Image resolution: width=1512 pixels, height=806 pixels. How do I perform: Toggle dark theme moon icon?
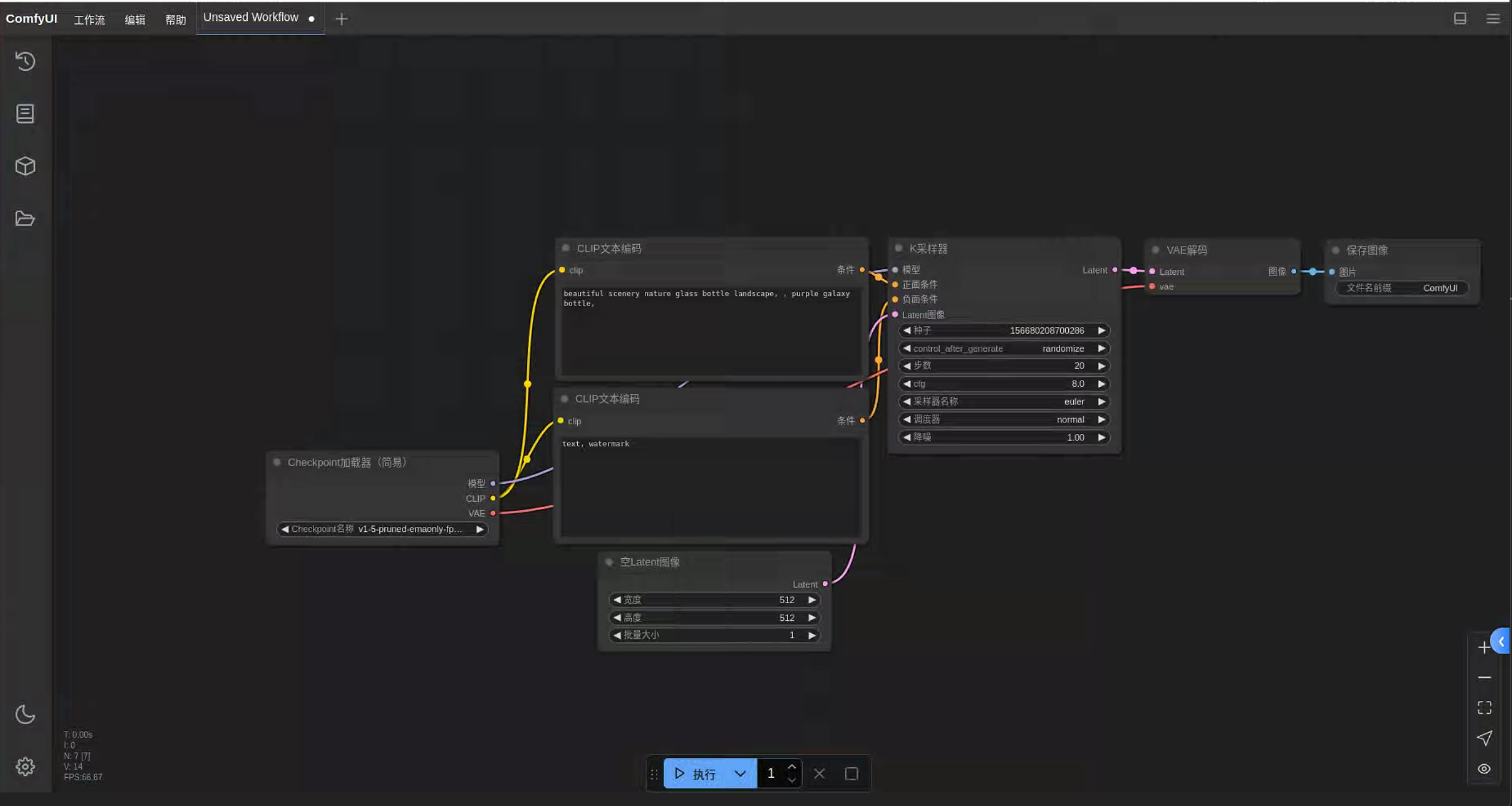pyautogui.click(x=25, y=714)
